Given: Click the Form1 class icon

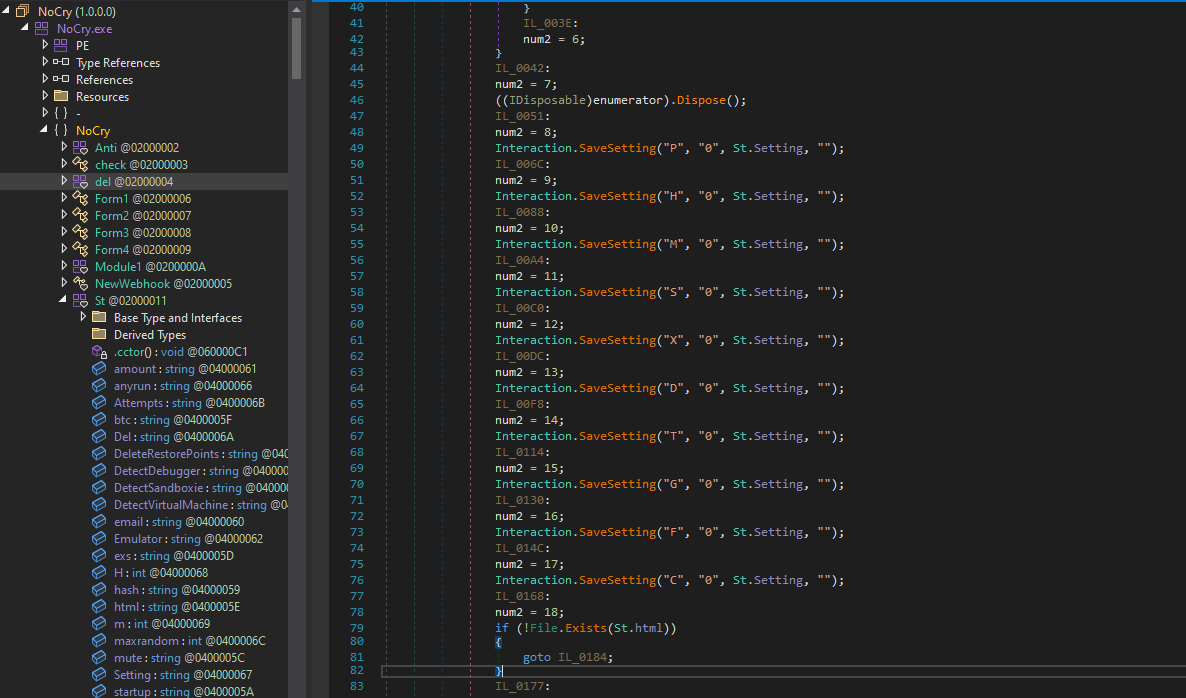Looking at the screenshot, I should click(80, 199).
